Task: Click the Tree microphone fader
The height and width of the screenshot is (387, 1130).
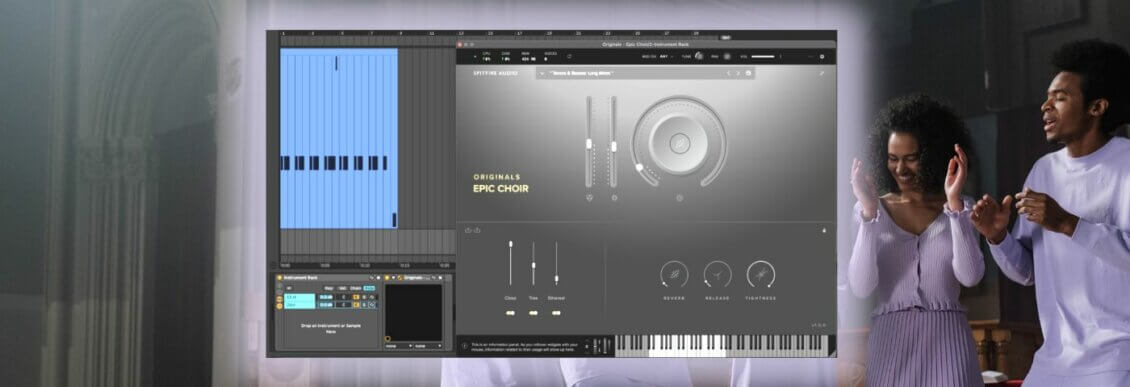Action: (x=533, y=263)
